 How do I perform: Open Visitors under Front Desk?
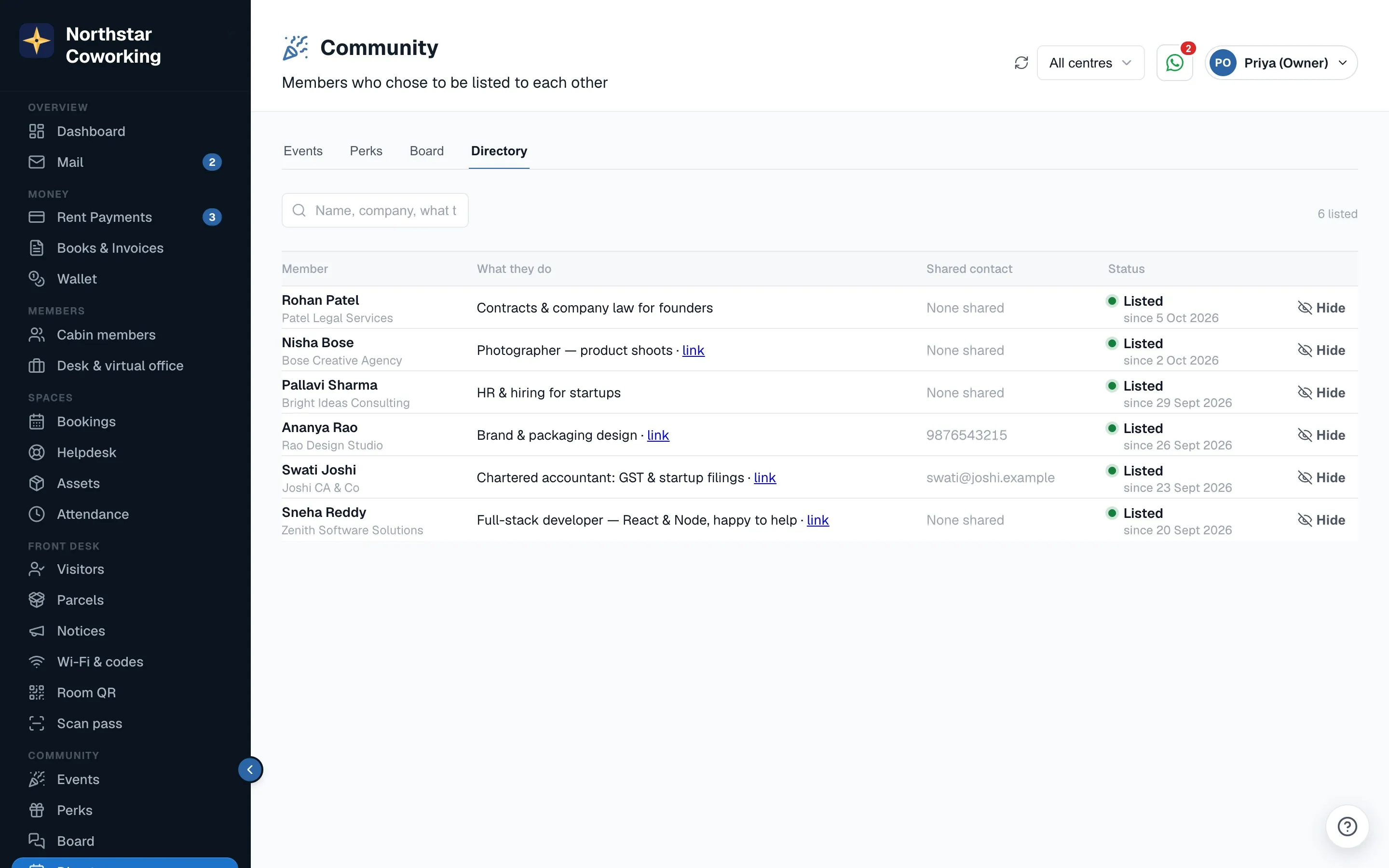click(124, 570)
